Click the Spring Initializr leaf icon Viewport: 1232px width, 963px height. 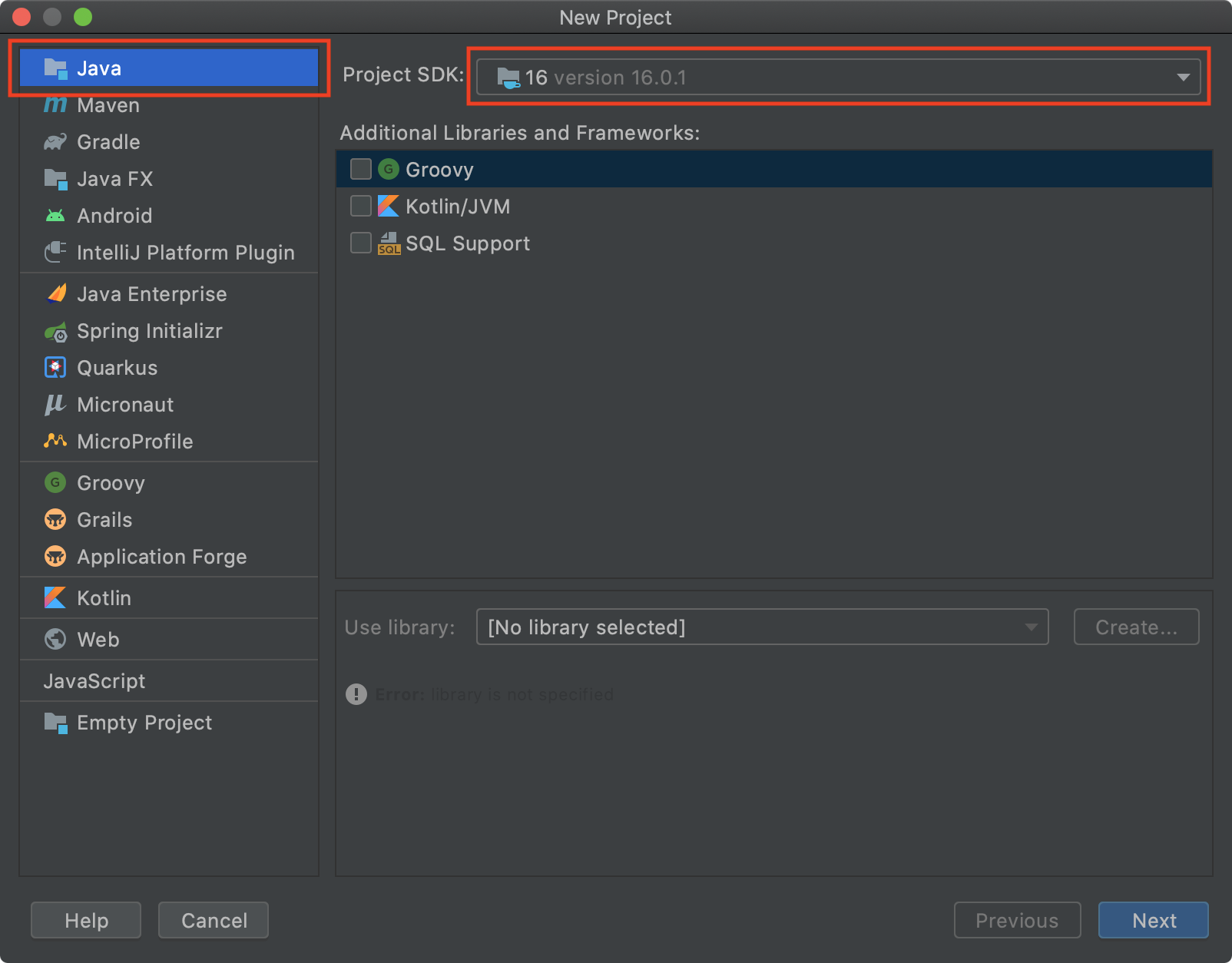tap(55, 332)
